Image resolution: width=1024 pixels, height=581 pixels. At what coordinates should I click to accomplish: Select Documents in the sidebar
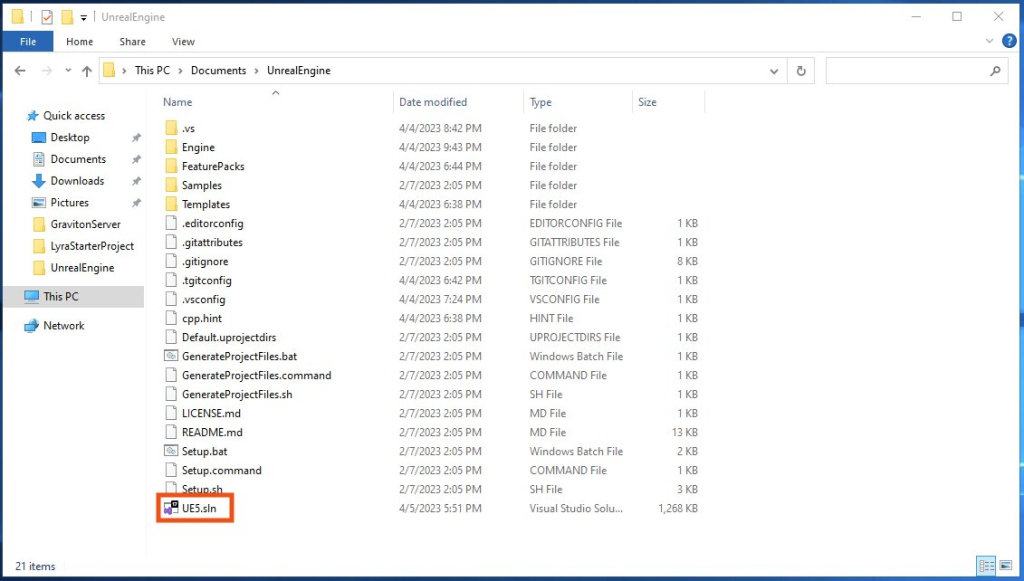pyautogui.click(x=78, y=159)
